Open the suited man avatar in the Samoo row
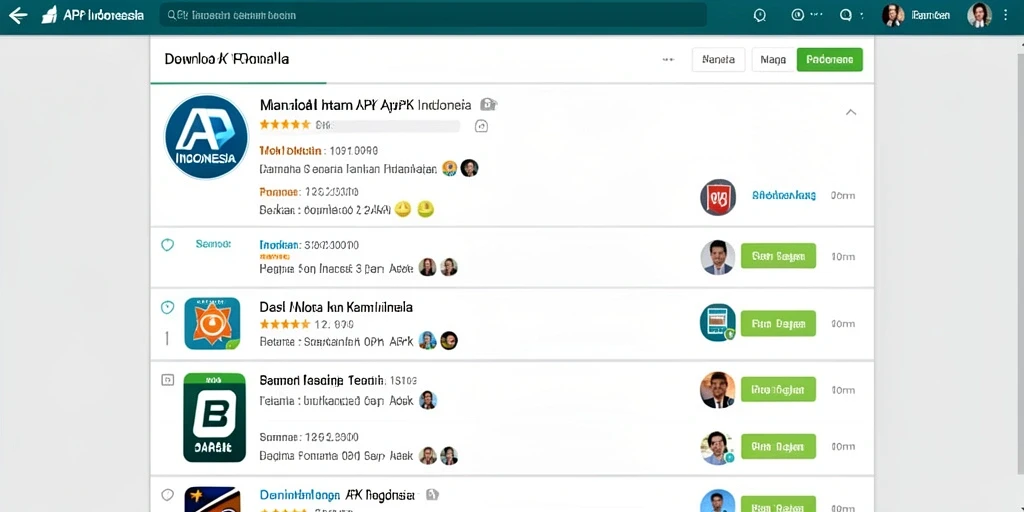This screenshot has height=512, width=1024. coord(718,257)
